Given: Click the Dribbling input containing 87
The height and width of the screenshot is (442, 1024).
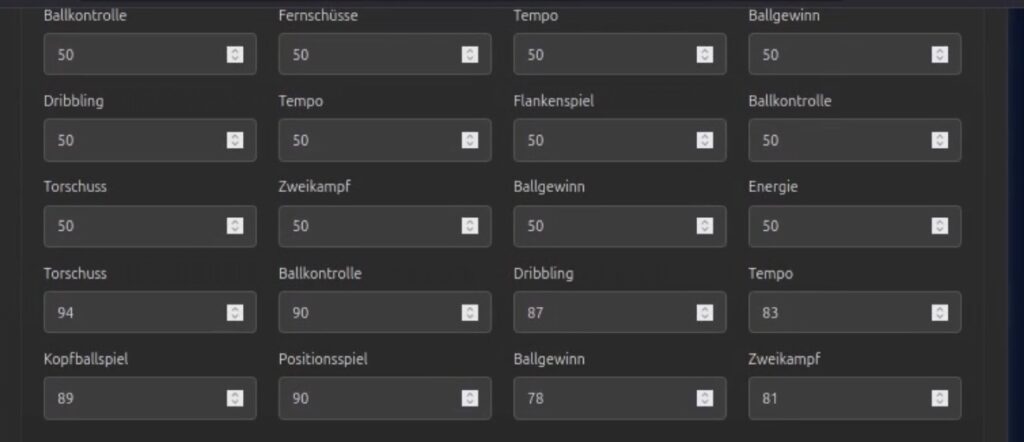Looking at the screenshot, I should [605, 313].
